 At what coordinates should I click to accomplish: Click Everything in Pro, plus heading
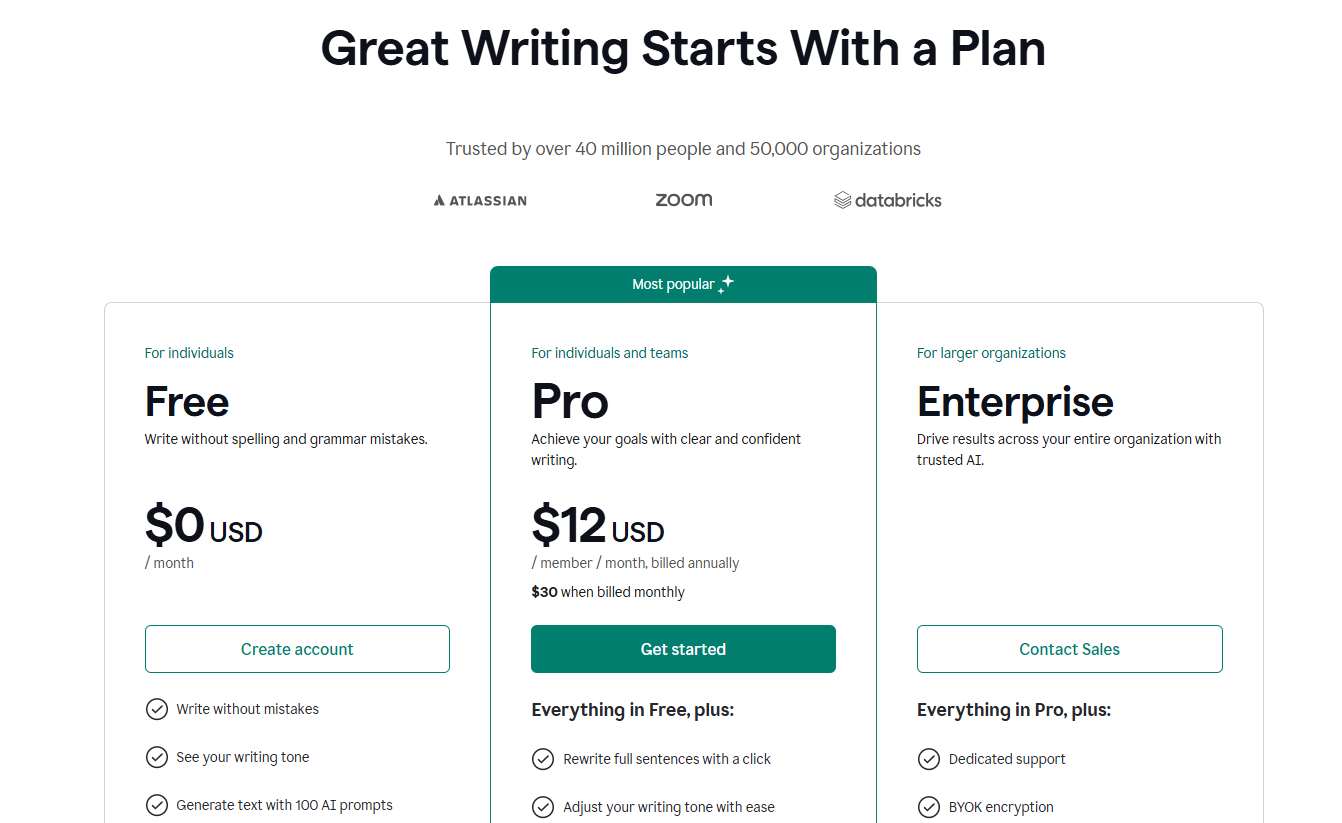1013,709
